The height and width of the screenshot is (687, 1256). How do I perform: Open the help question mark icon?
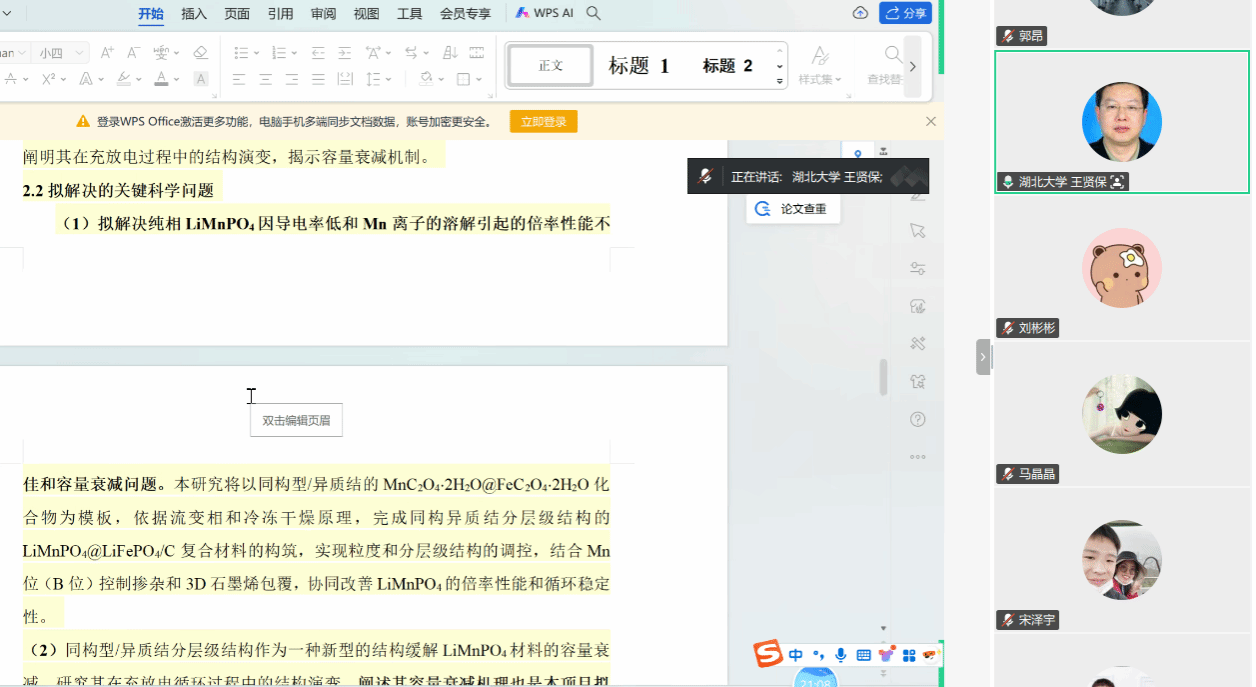click(917, 419)
